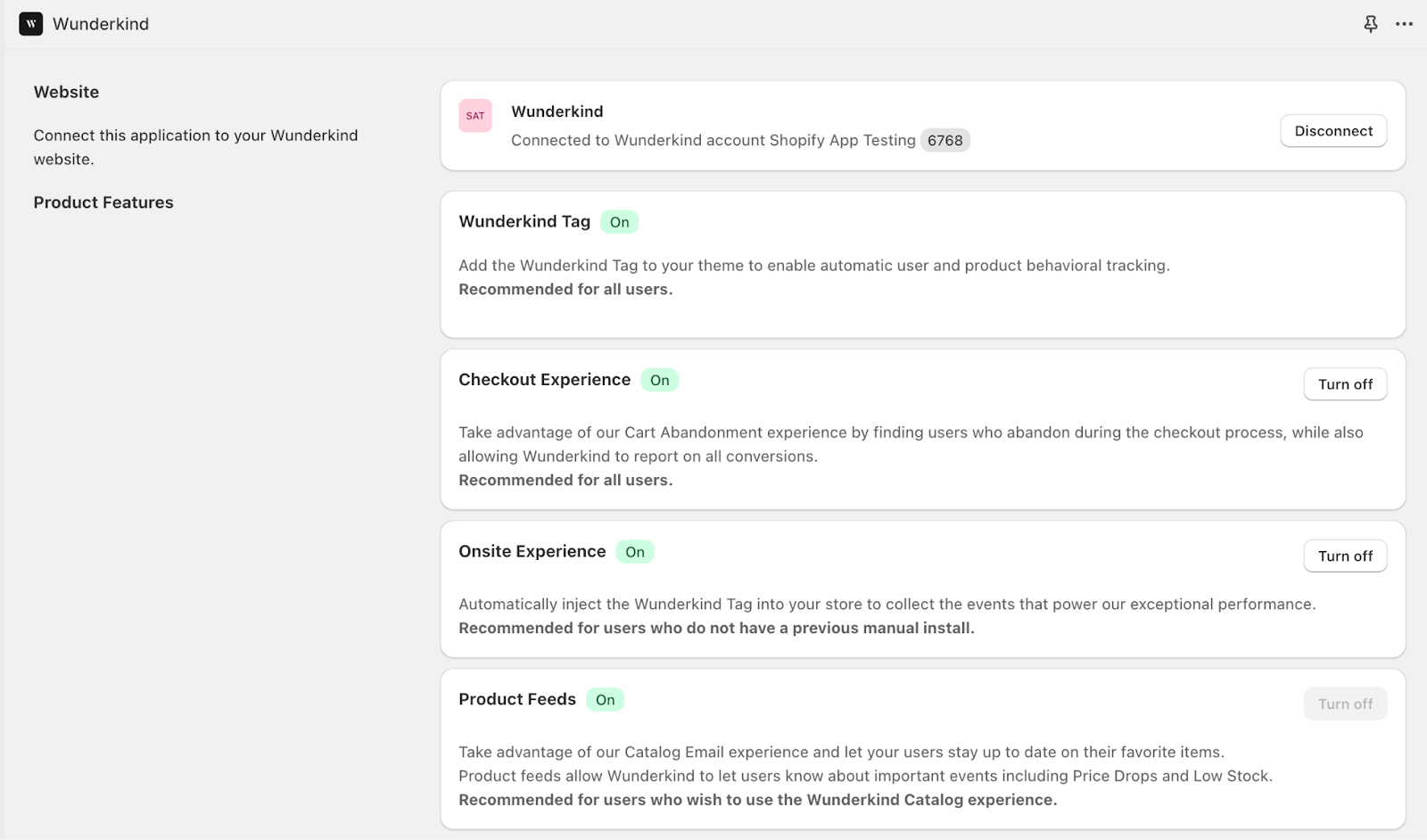
Task: Pin the Wunderkind app
Action: click(1371, 24)
